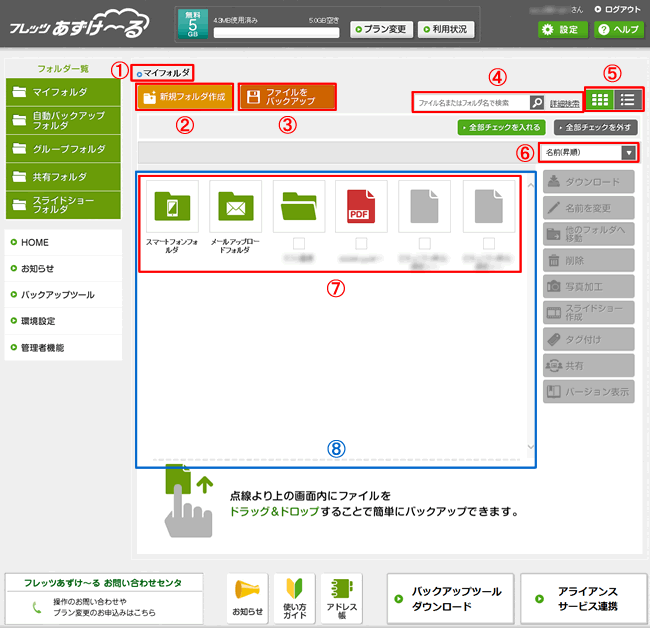This screenshot has height=628, width=650.
Task: Open 使い方ガイド beginner guide icon
Action: point(294,598)
